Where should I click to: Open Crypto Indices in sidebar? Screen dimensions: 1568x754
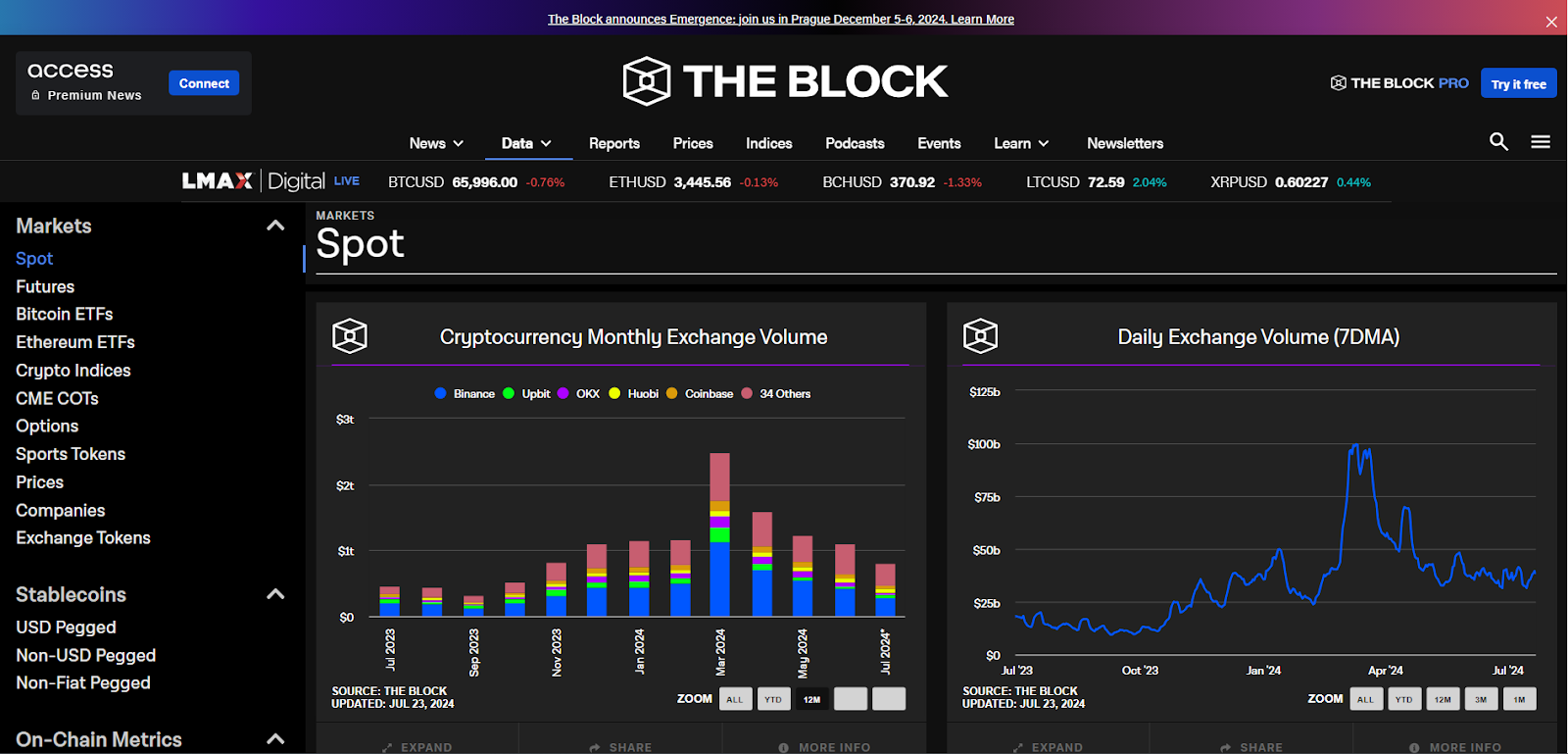[x=73, y=371]
